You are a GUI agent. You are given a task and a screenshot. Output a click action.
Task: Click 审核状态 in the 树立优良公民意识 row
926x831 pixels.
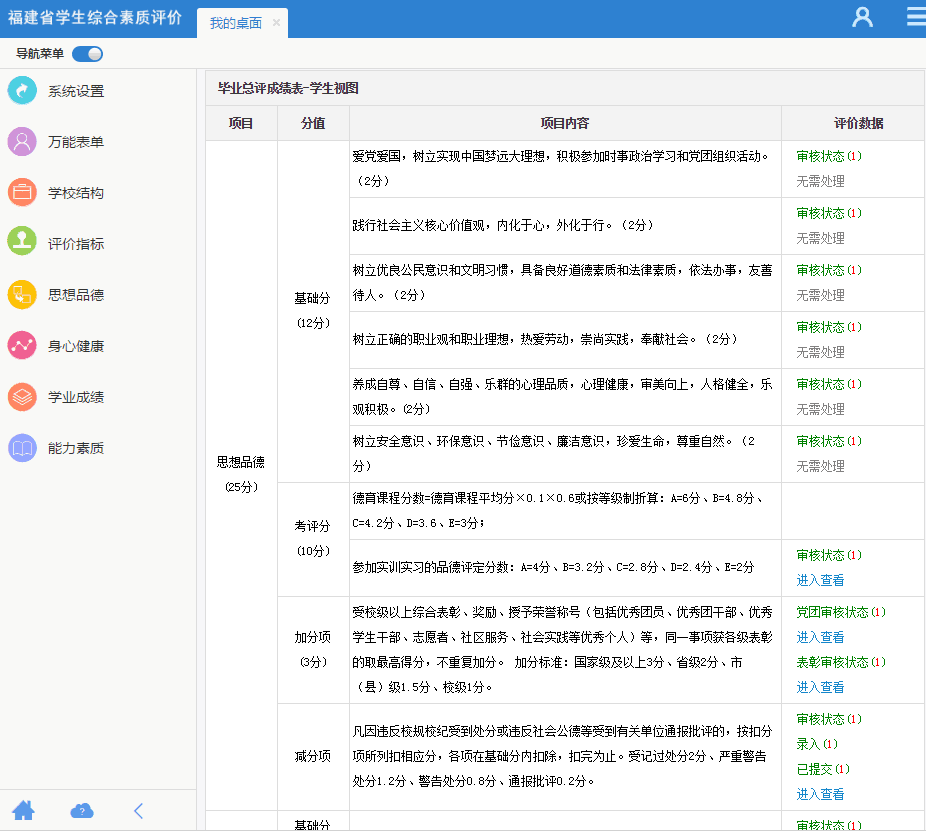pyautogui.click(x=829, y=270)
